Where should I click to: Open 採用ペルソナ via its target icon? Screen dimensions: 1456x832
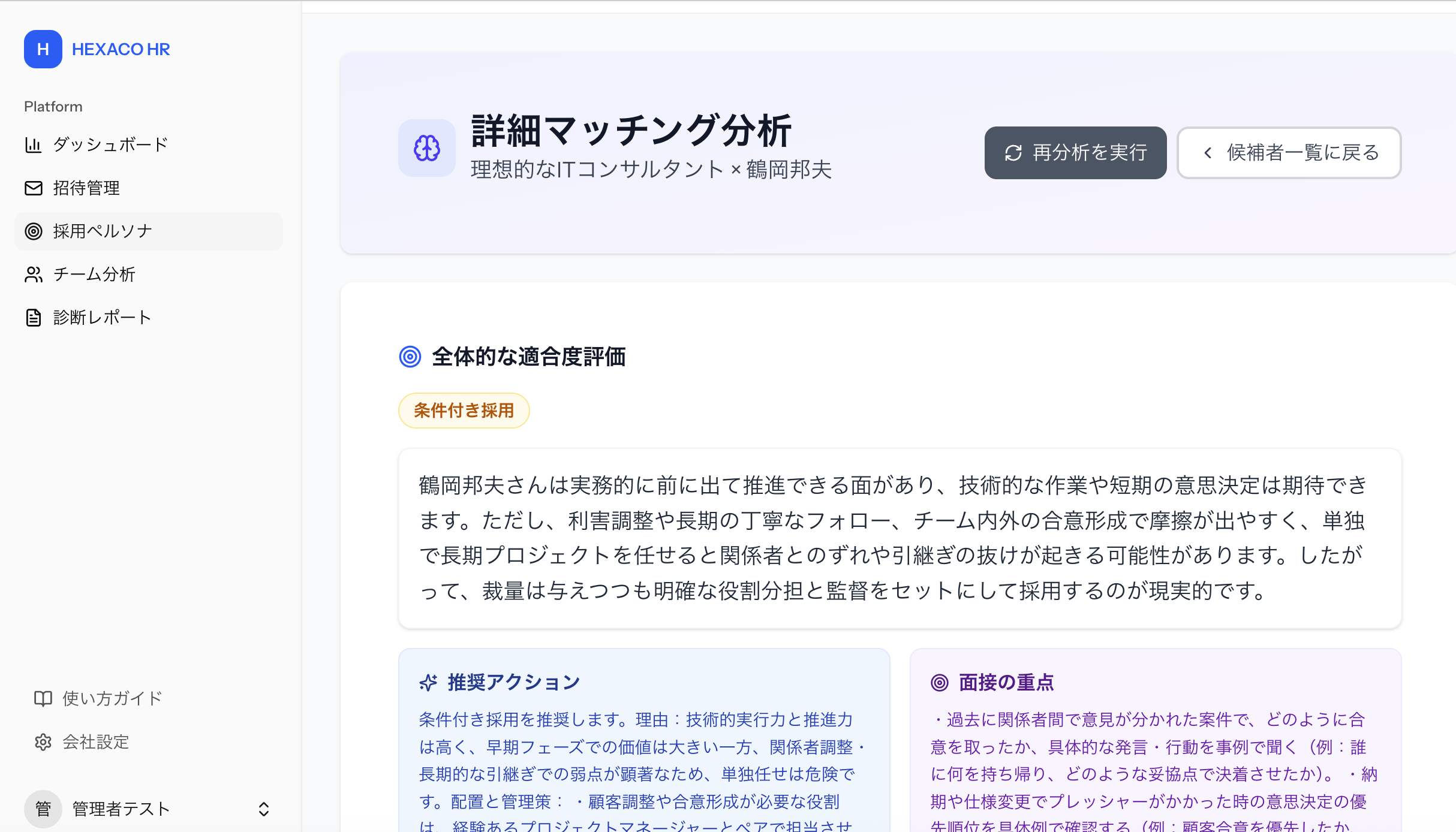tap(34, 231)
